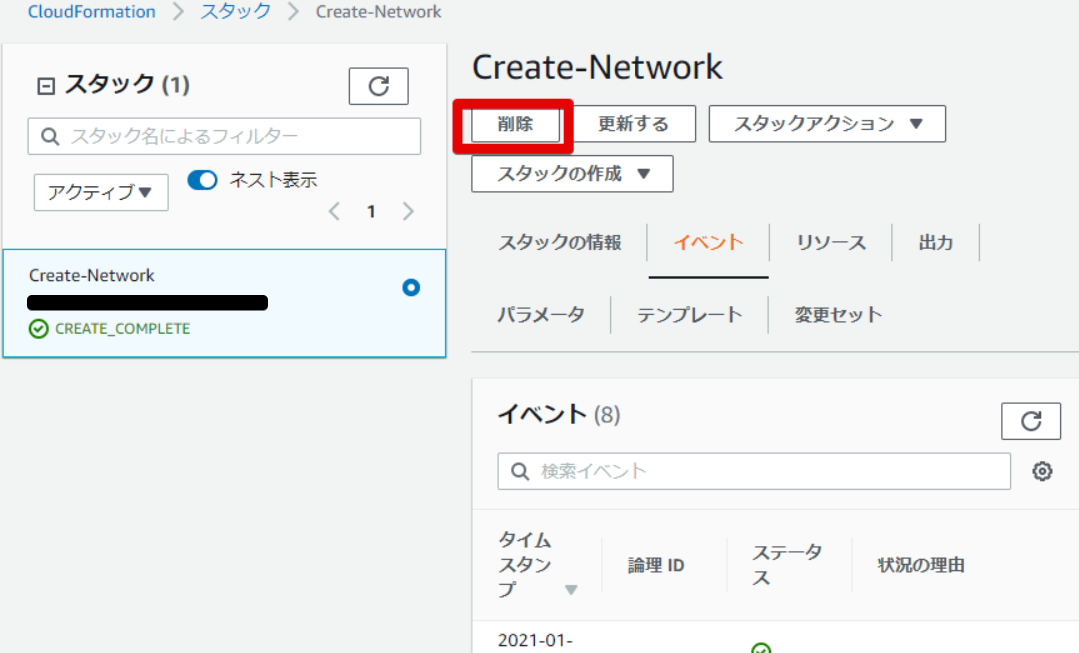Switch to the リソース tab
This screenshot has height=653, width=1079.
pos(832,242)
